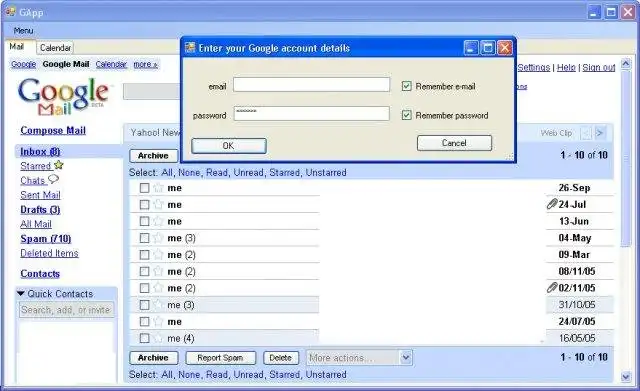Open the All Mail folder
The width and height of the screenshot is (640, 391).
36,224
